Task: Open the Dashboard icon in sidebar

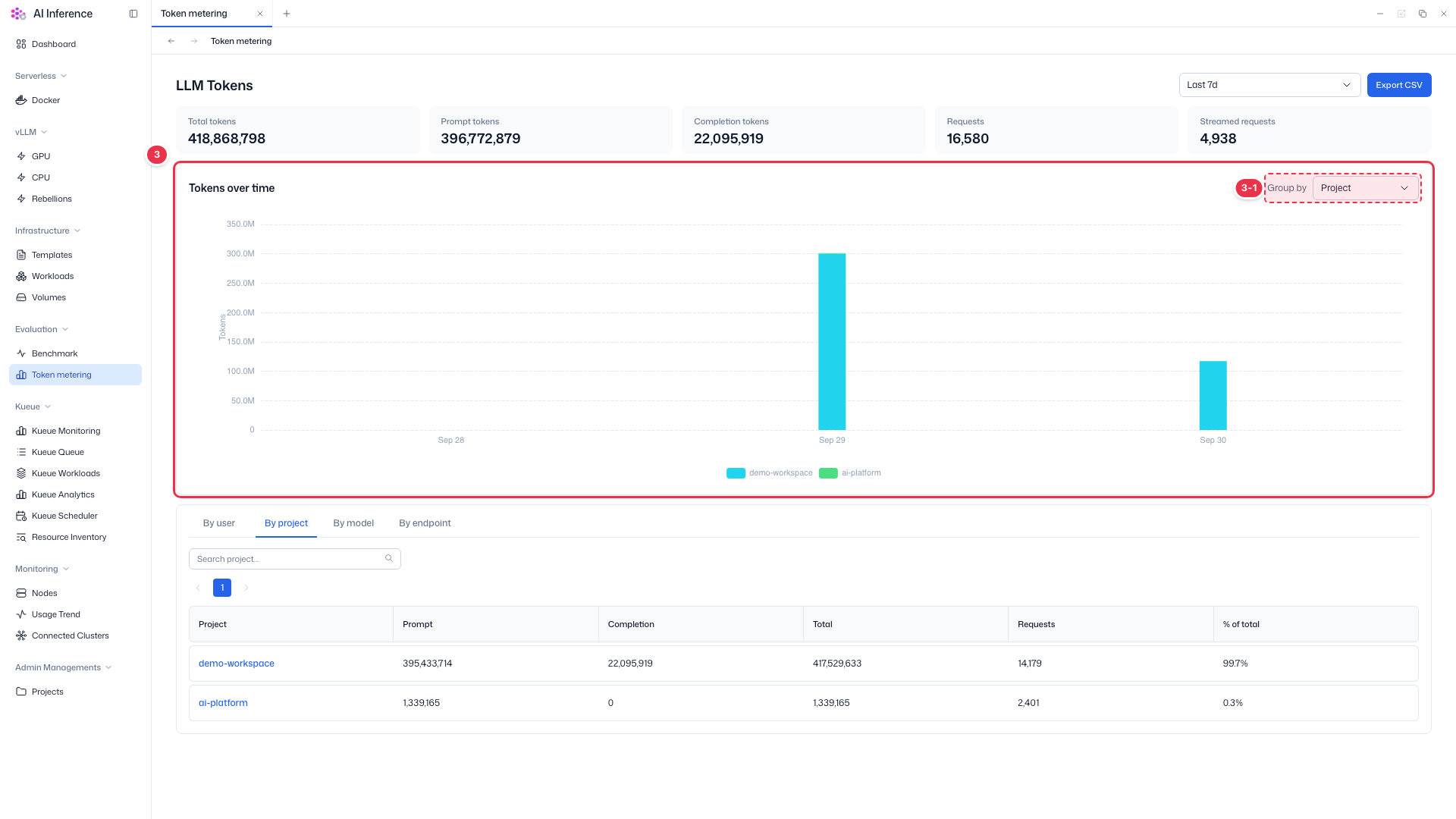Action: 21,44
